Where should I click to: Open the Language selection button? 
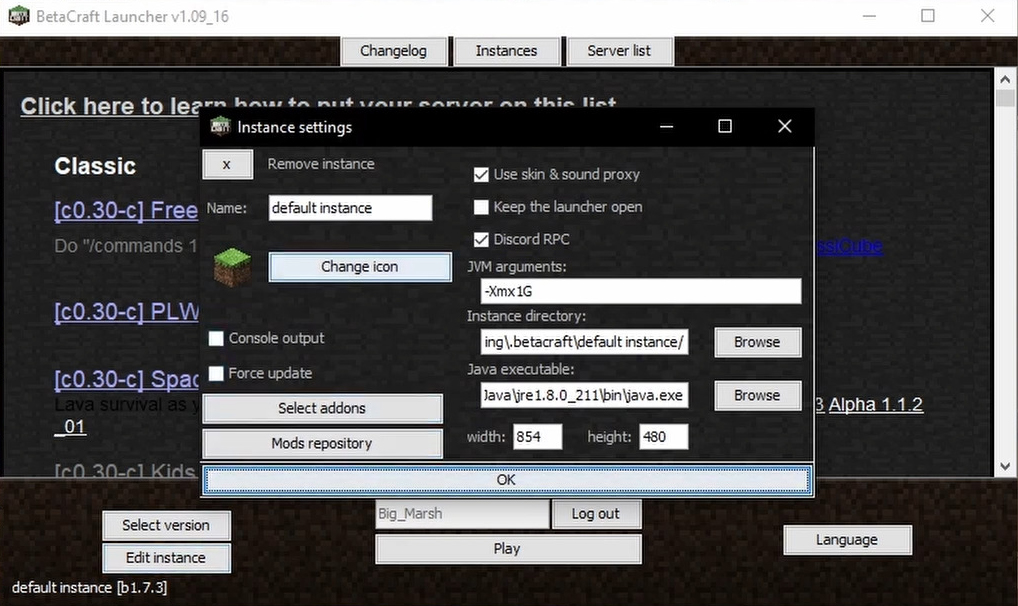tap(847, 540)
